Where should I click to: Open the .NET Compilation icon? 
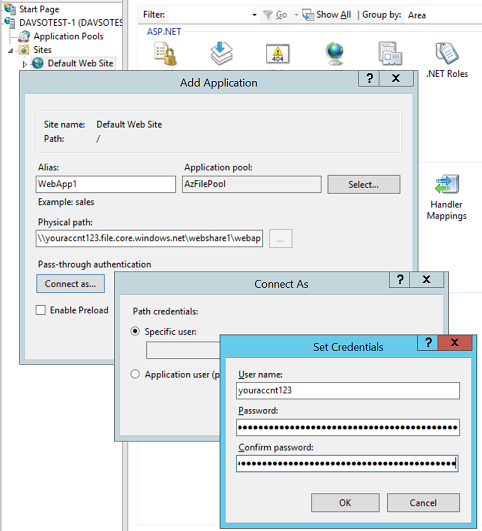point(222,53)
